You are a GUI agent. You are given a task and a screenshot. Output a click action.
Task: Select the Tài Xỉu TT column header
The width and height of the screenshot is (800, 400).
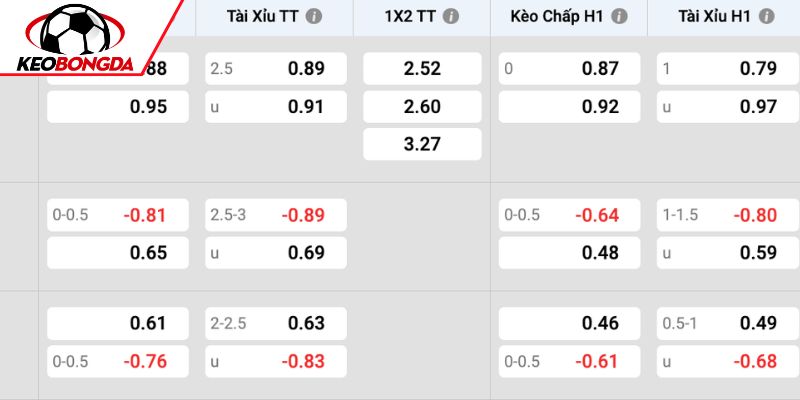(274, 18)
